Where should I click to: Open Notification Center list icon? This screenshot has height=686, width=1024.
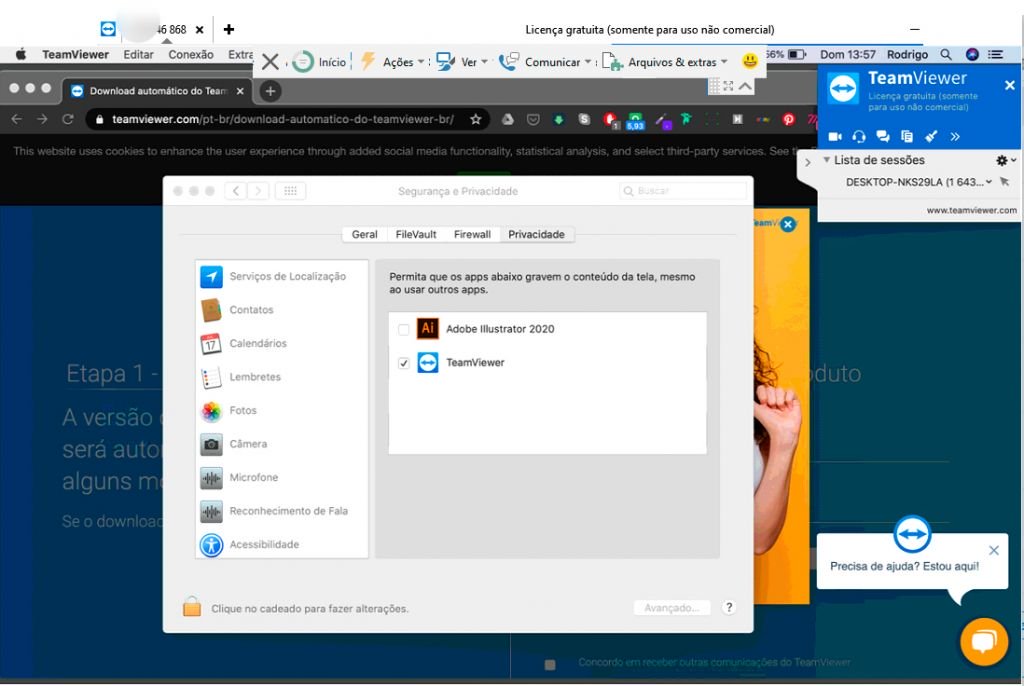click(x=995, y=54)
